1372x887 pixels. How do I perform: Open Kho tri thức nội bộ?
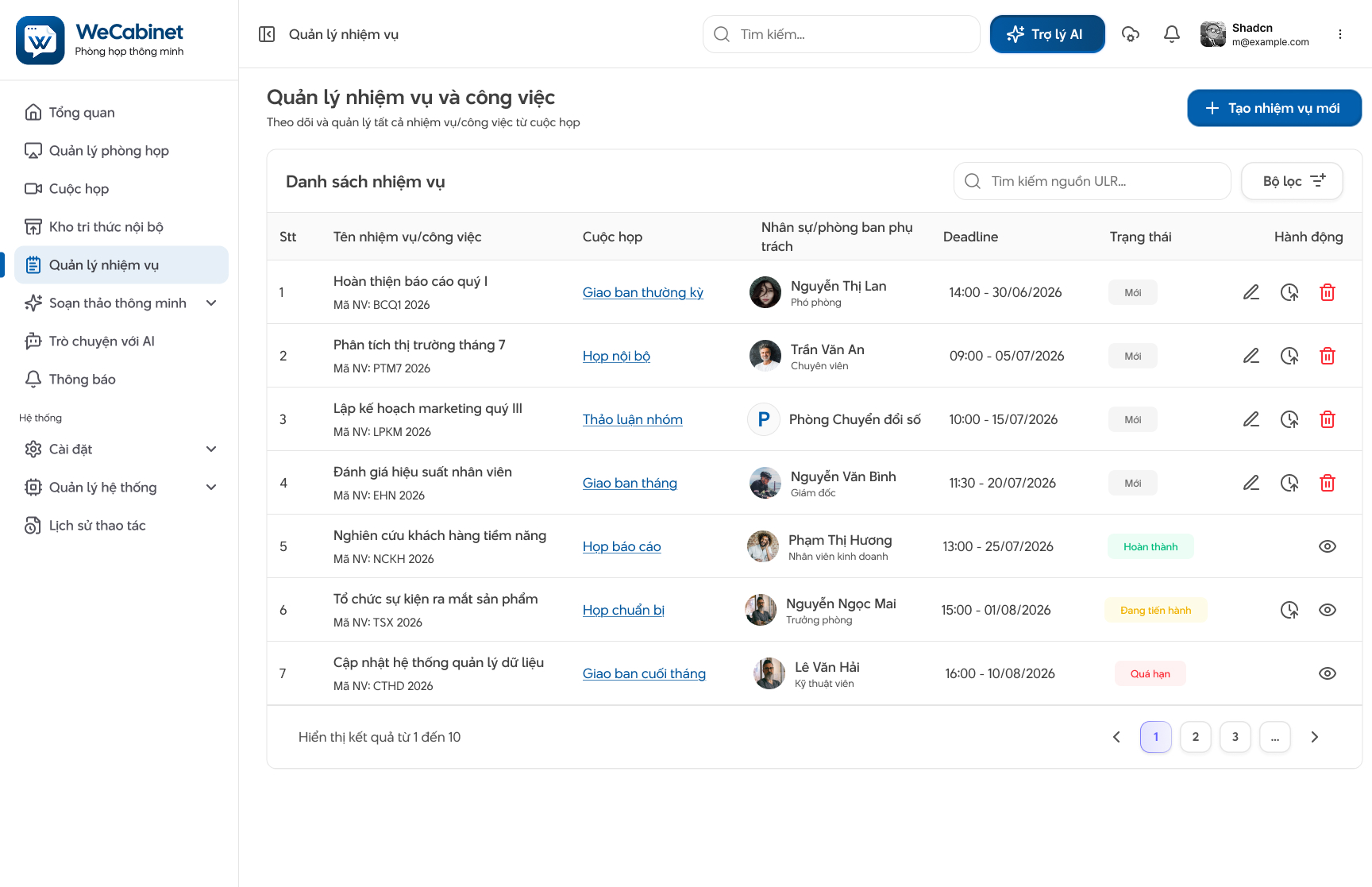[x=121, y=227]
